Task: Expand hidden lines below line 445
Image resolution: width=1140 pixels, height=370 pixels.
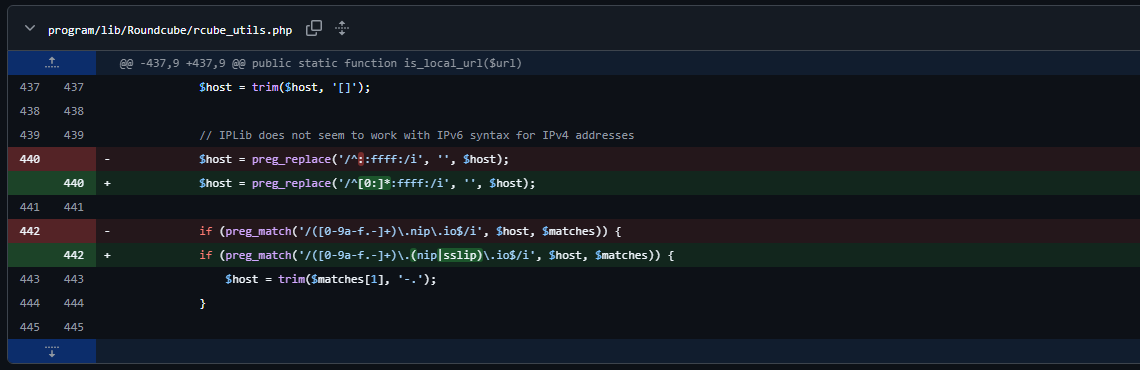Action: (x=52, y=351)
